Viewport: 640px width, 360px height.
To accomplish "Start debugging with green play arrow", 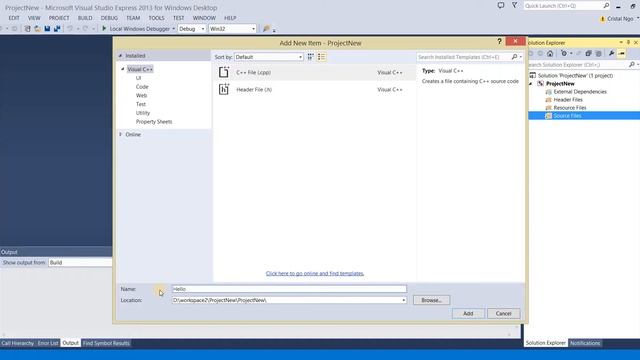I will coord(104,29).
